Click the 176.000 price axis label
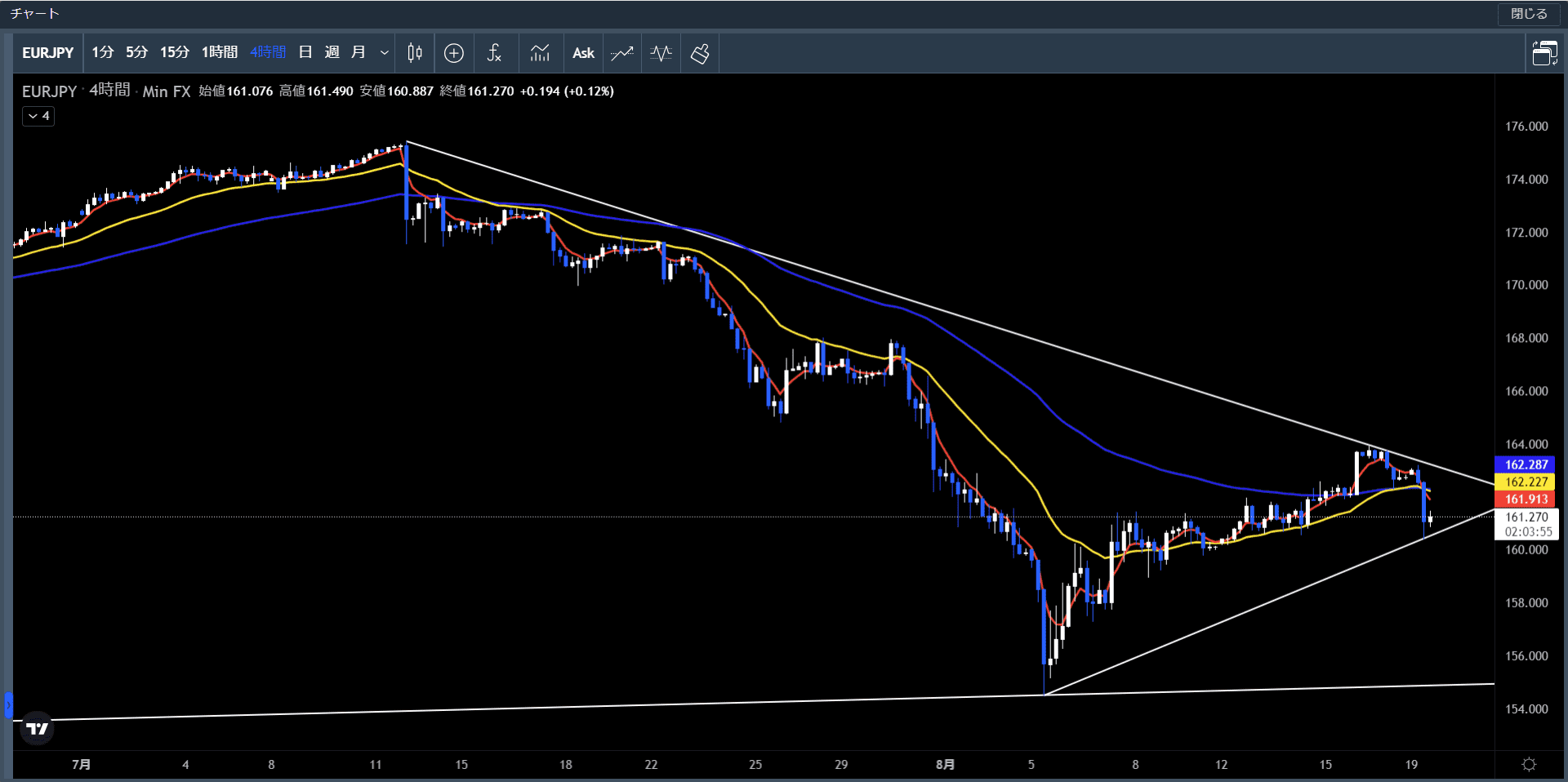 [x=1526, y=127]
